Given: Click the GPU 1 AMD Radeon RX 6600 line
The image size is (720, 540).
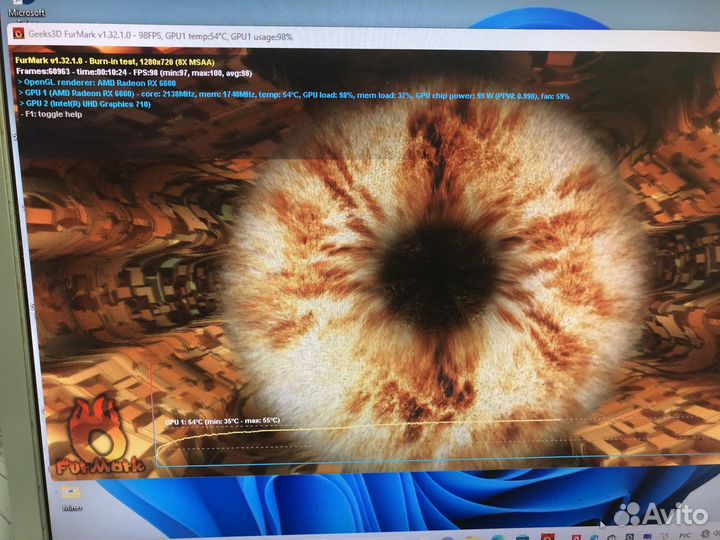Looking at the screenshot, I should tap(290, 93).
